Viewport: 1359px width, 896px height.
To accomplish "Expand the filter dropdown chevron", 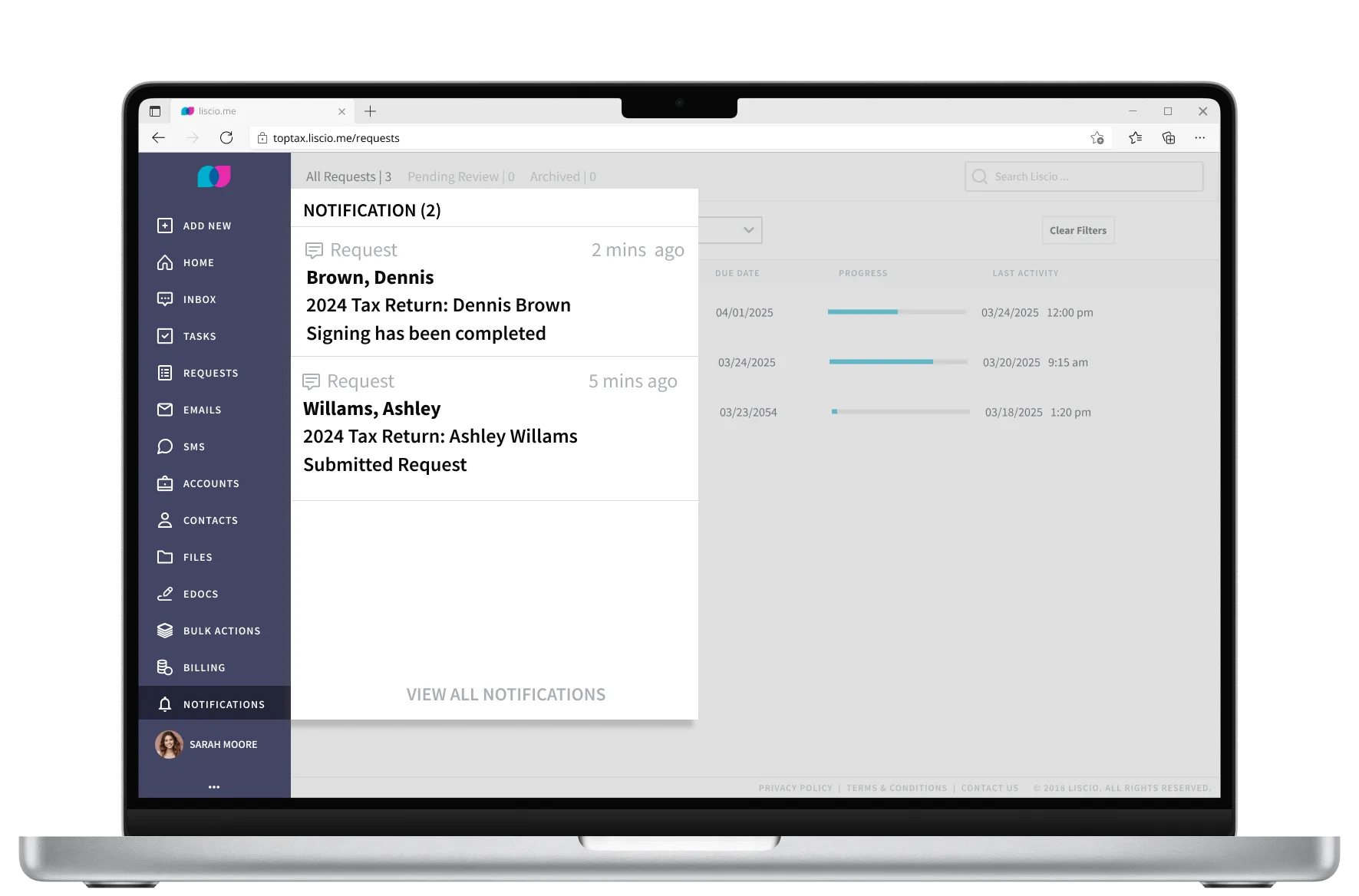I will pyautogui.click(x=747, y=230).
